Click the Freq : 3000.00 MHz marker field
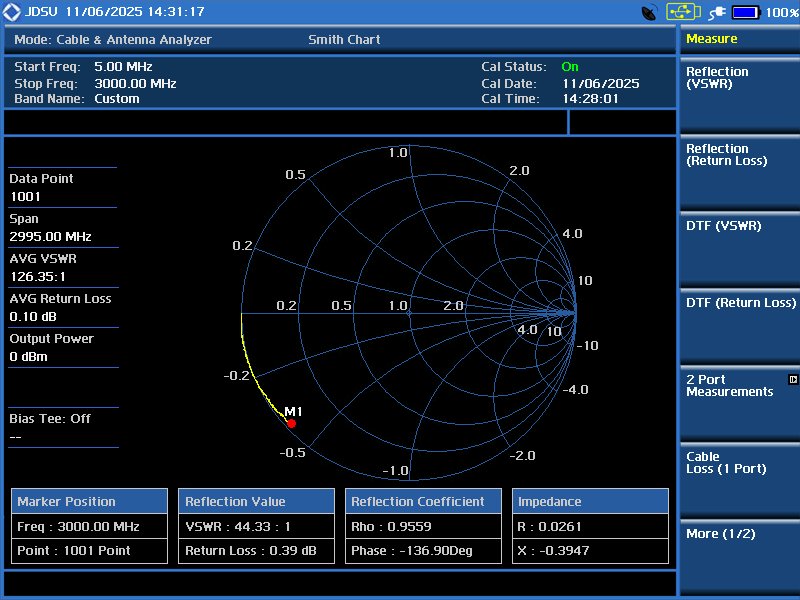This screenshot has height=600, width=800. [89, 527]
